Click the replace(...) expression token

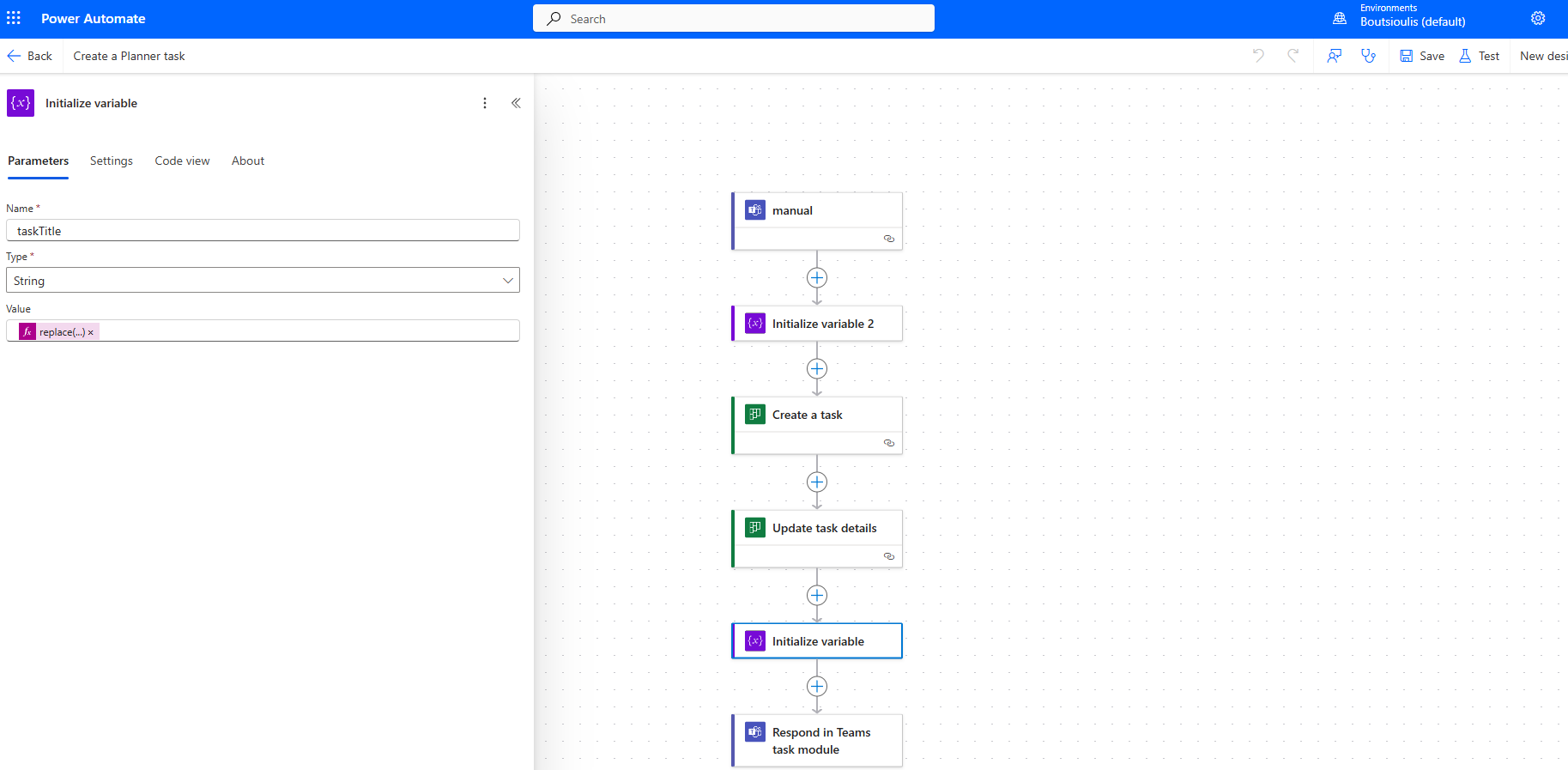(x=60, y=332)
